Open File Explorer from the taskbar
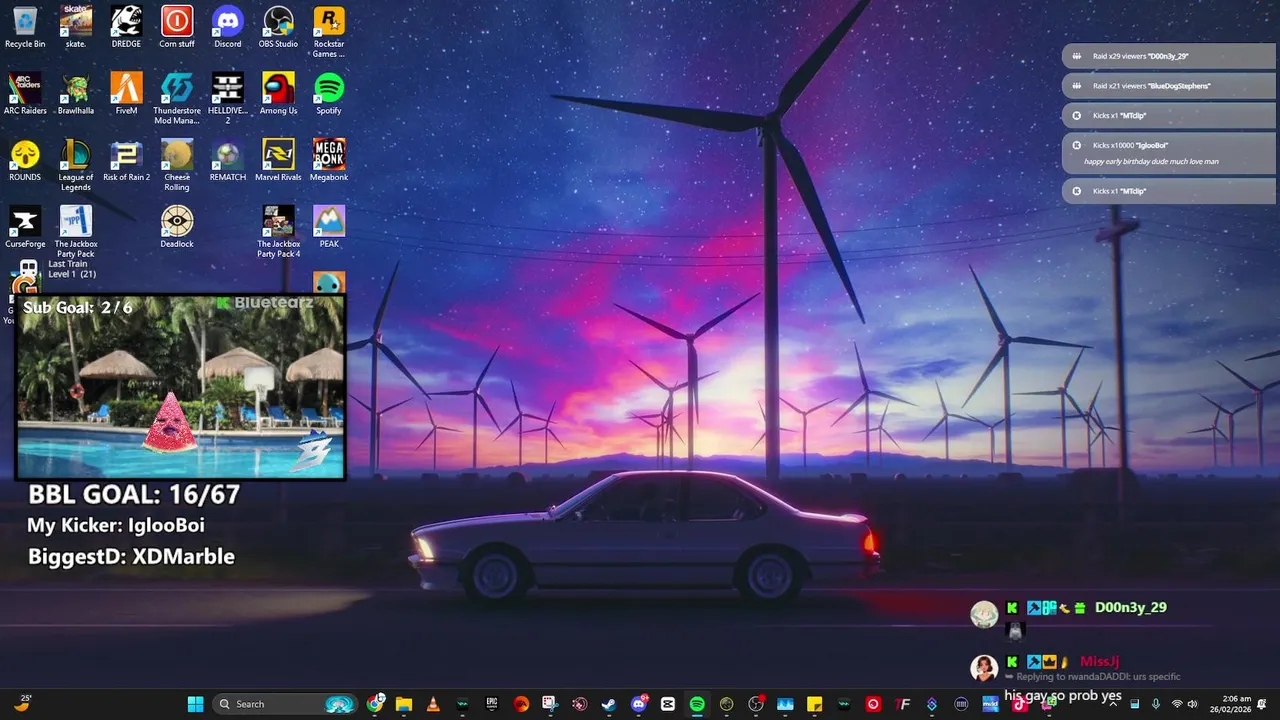The image size is (1280, 720). pyautogui.click(x=404, y=704)
